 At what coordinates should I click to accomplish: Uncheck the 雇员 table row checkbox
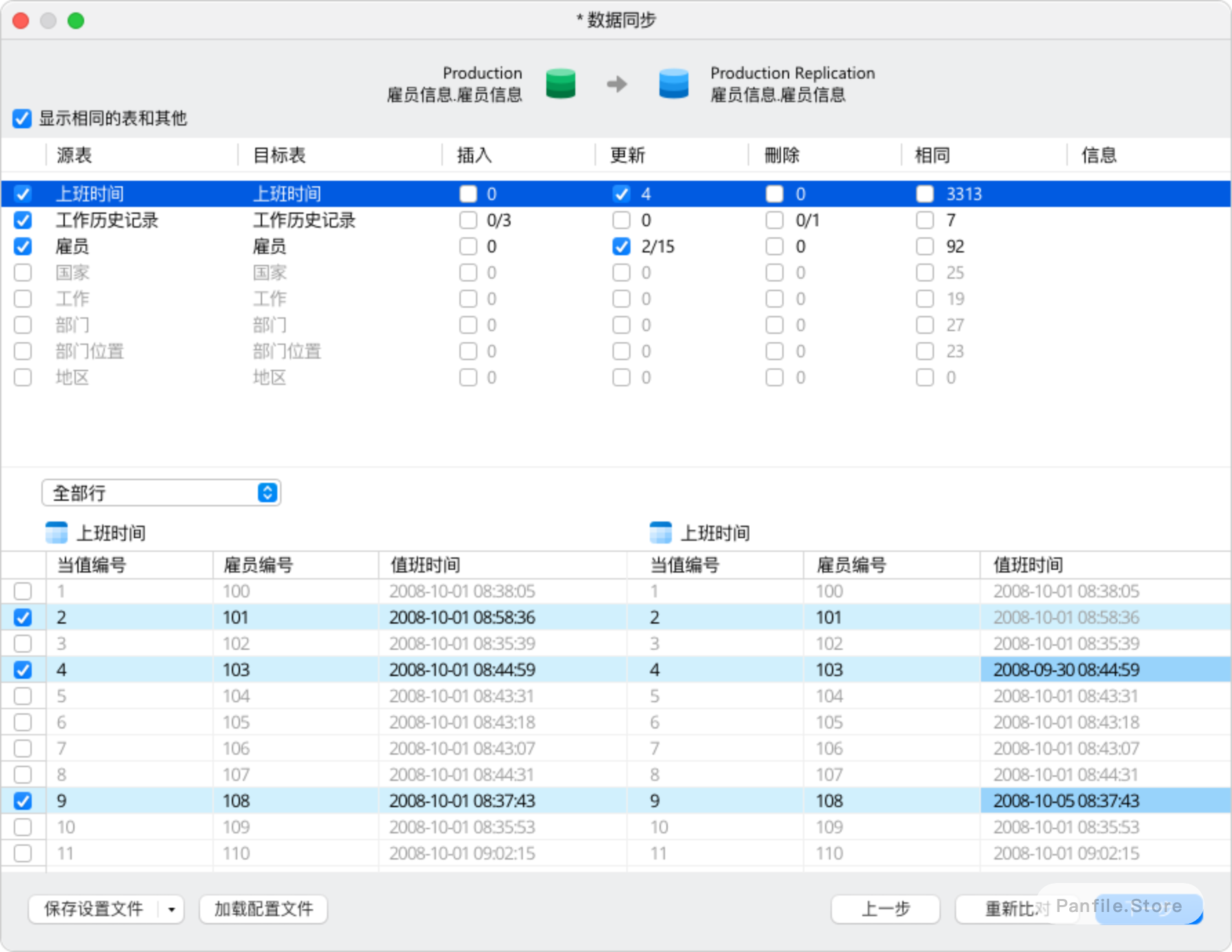point(23,246)
